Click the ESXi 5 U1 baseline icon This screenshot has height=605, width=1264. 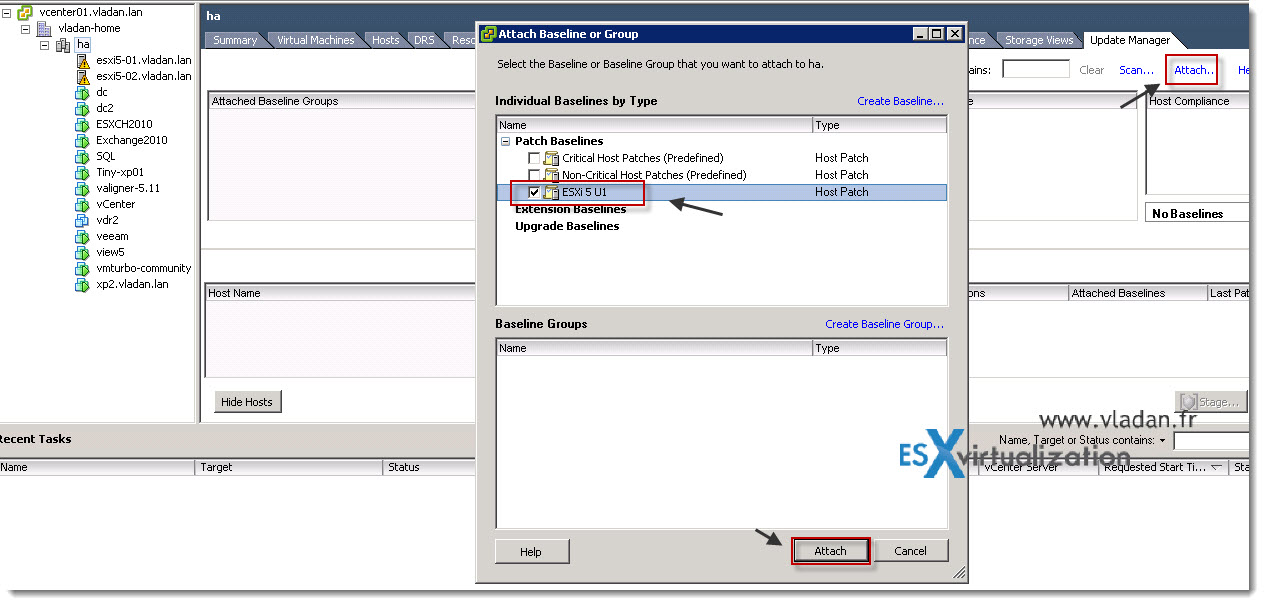click(x=551, y=192)
